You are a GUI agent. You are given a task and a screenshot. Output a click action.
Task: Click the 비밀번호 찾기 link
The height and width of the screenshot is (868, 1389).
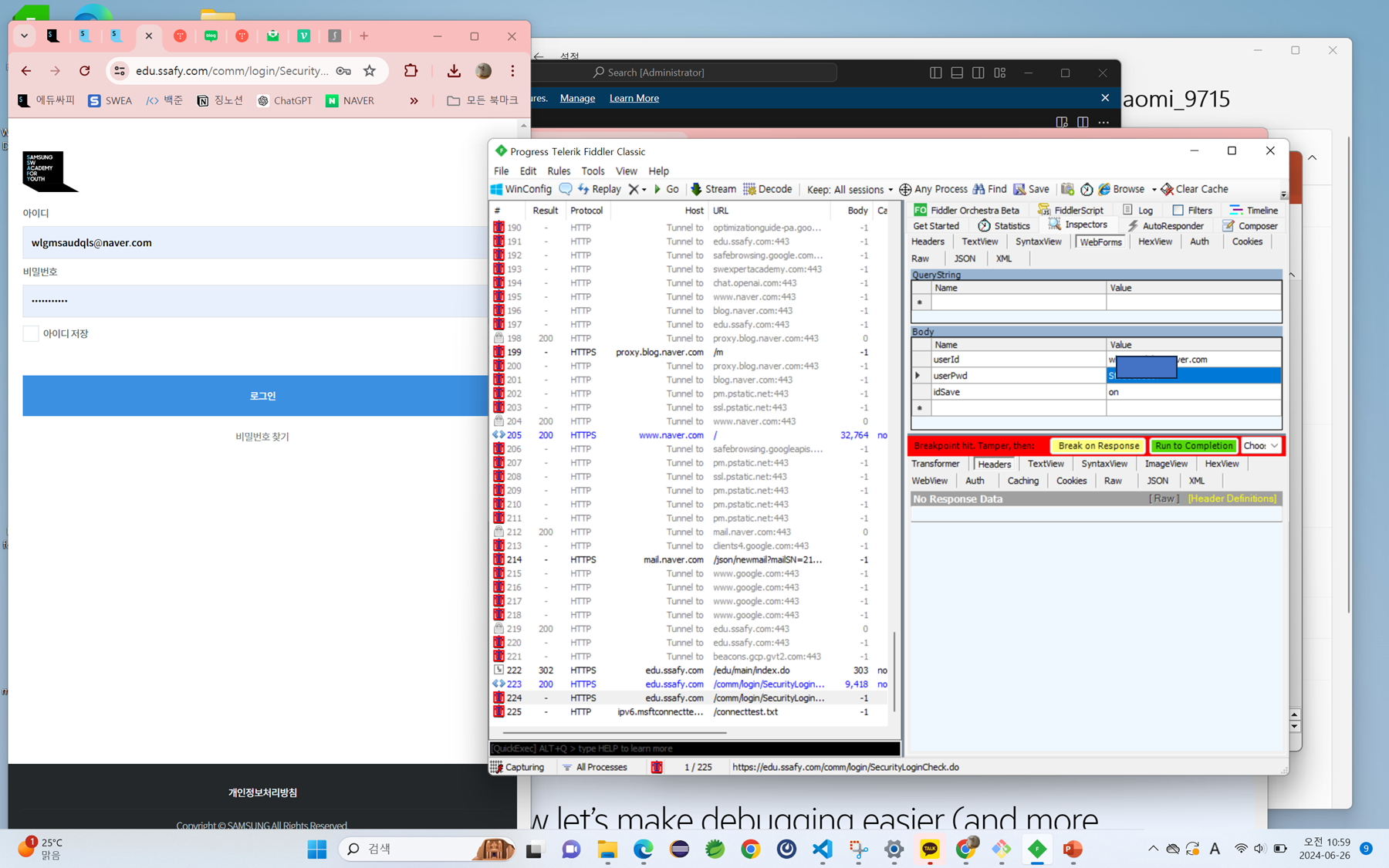click(x=262, y=437)
